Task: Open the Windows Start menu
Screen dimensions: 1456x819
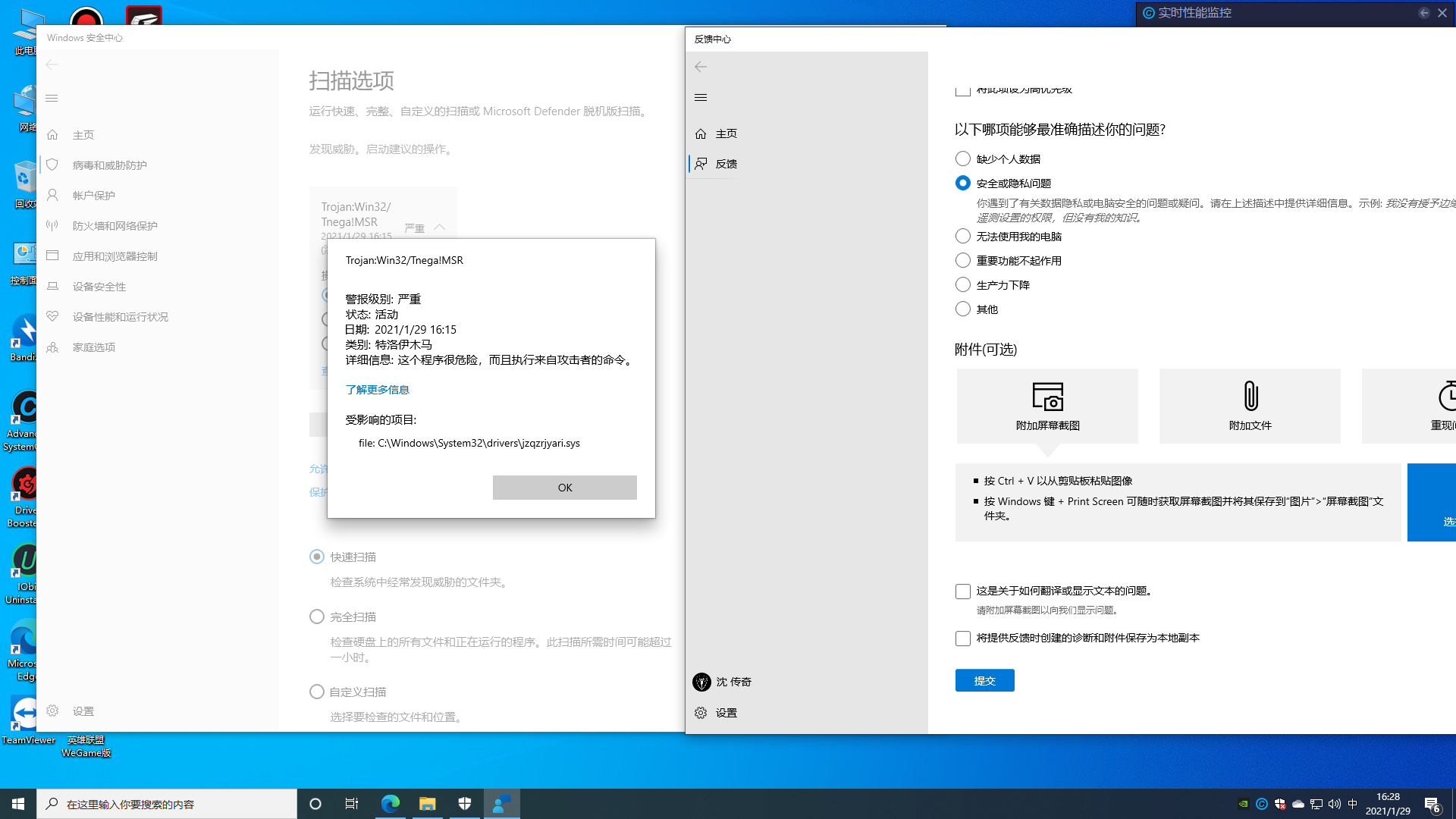Action: (x=18, y=804)
